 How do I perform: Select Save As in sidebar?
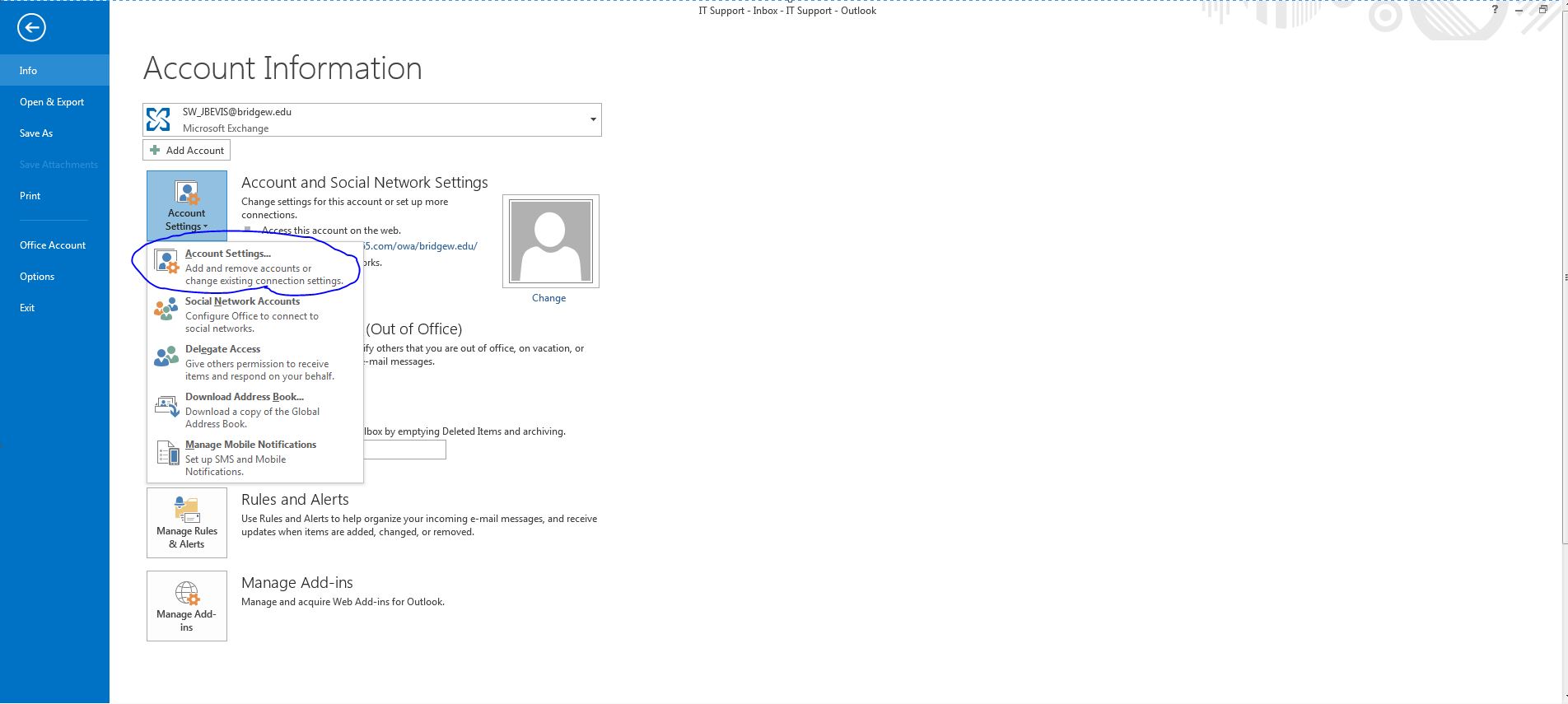point(36,133)
